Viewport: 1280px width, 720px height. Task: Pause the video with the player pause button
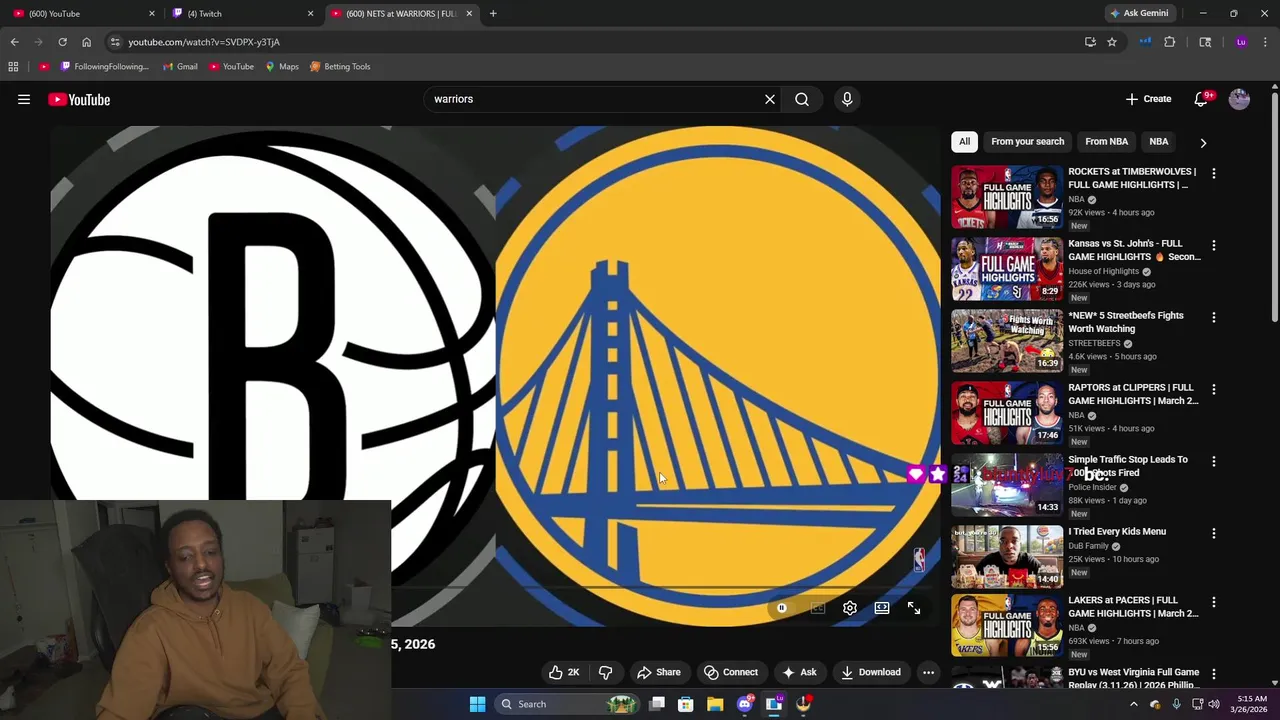click(782, 608)
